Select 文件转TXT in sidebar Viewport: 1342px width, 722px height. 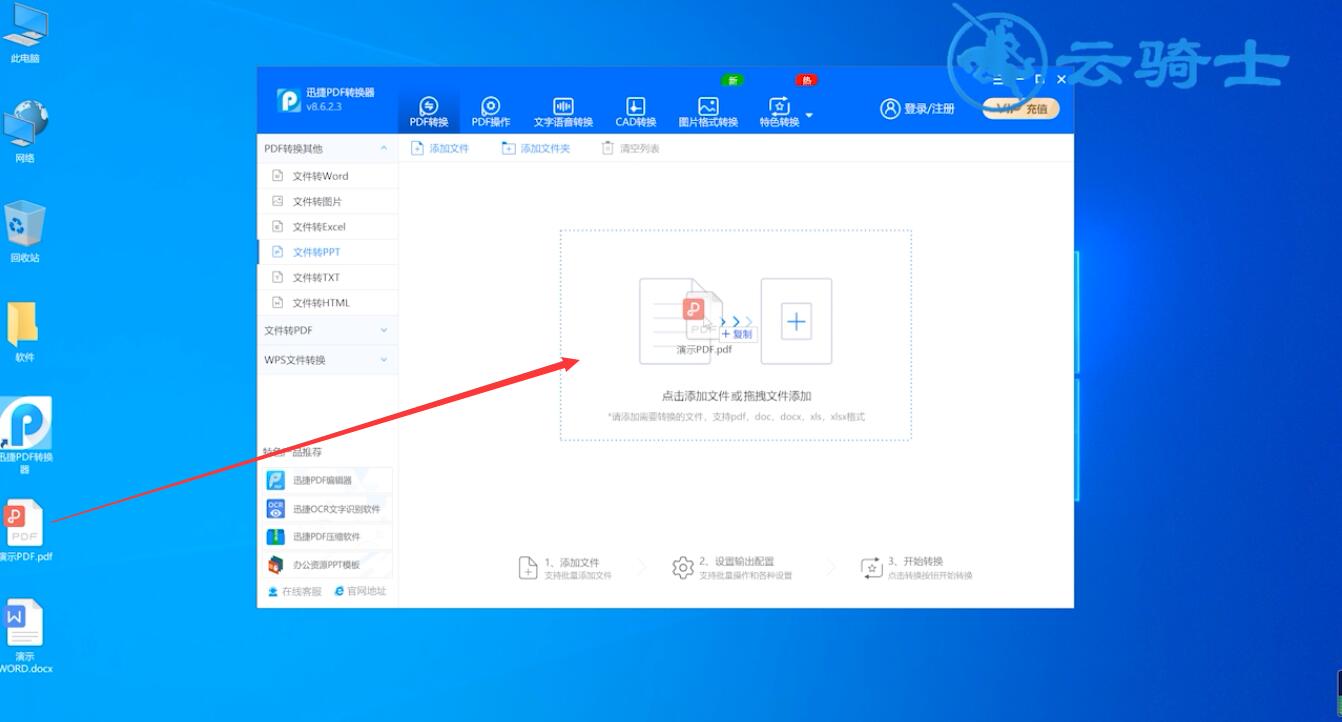(327, 277)
